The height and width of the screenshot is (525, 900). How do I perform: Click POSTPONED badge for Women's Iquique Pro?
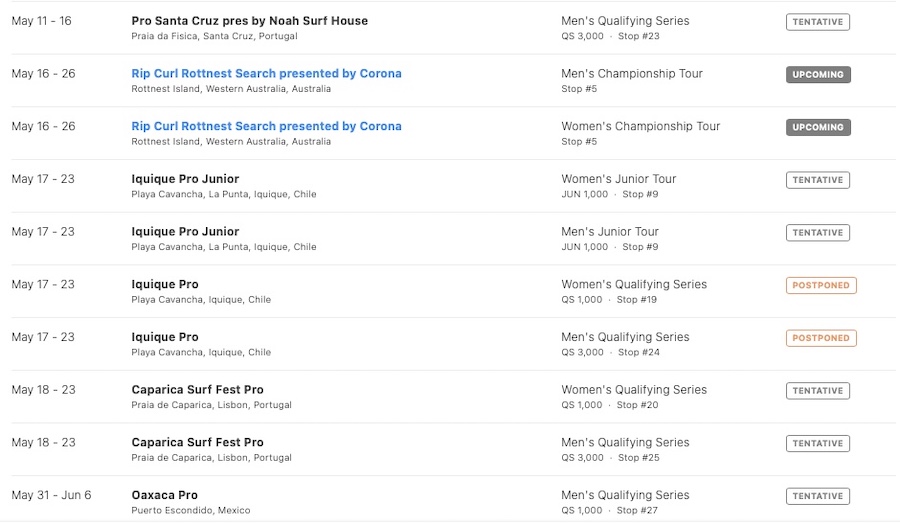coord(821,285)
